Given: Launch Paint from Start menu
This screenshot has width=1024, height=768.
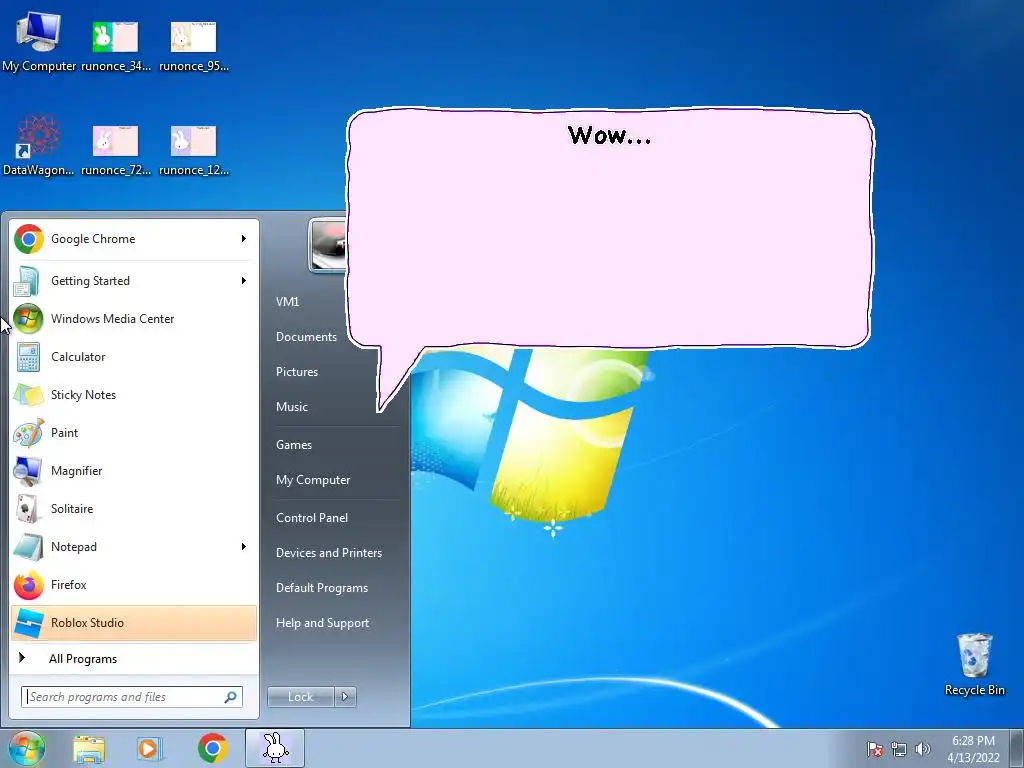Looking at the screenshot, I should pyautogui.click(x=134, y=432).
